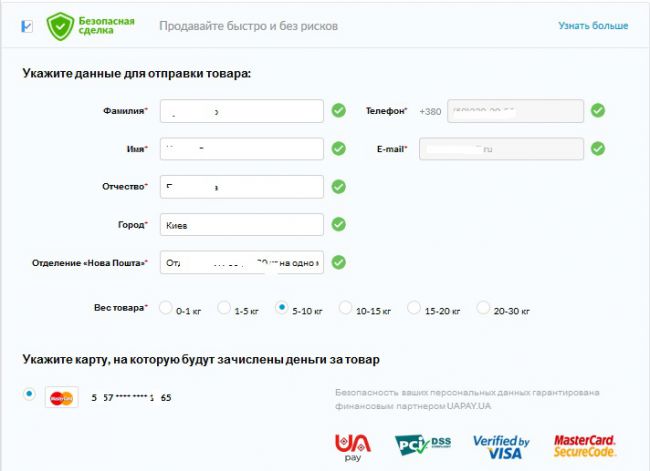
Task: Click the MasterCard card icon
Action: point(62,397)
